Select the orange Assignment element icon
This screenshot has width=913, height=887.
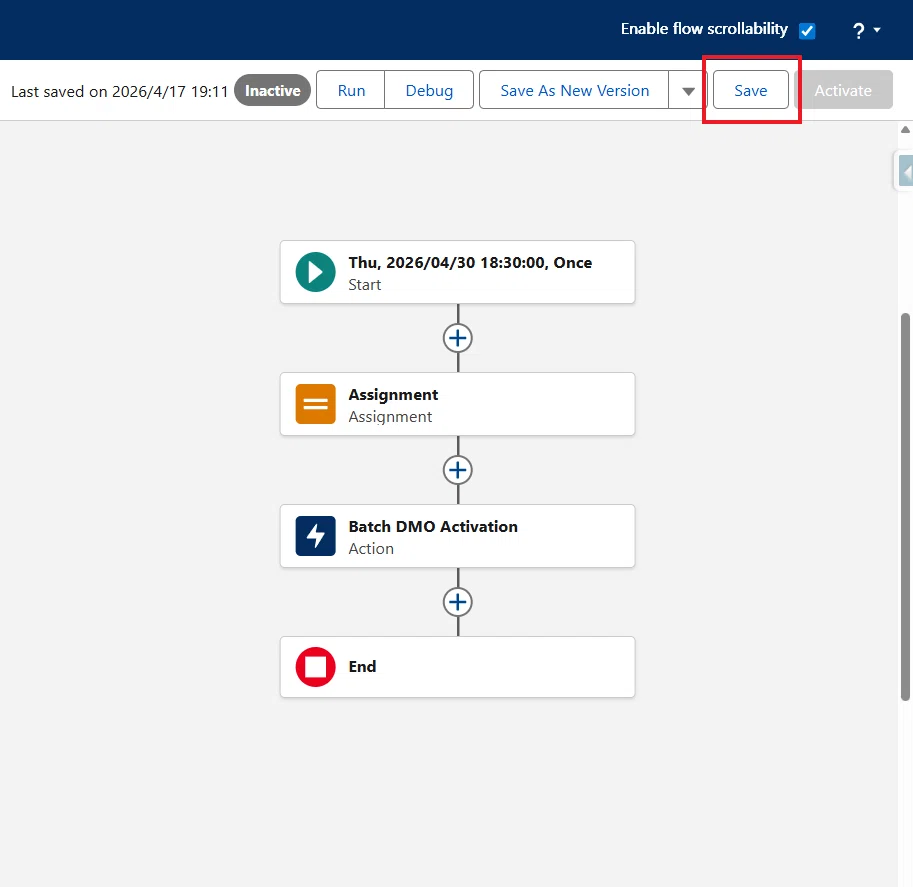tap(315, 404)
